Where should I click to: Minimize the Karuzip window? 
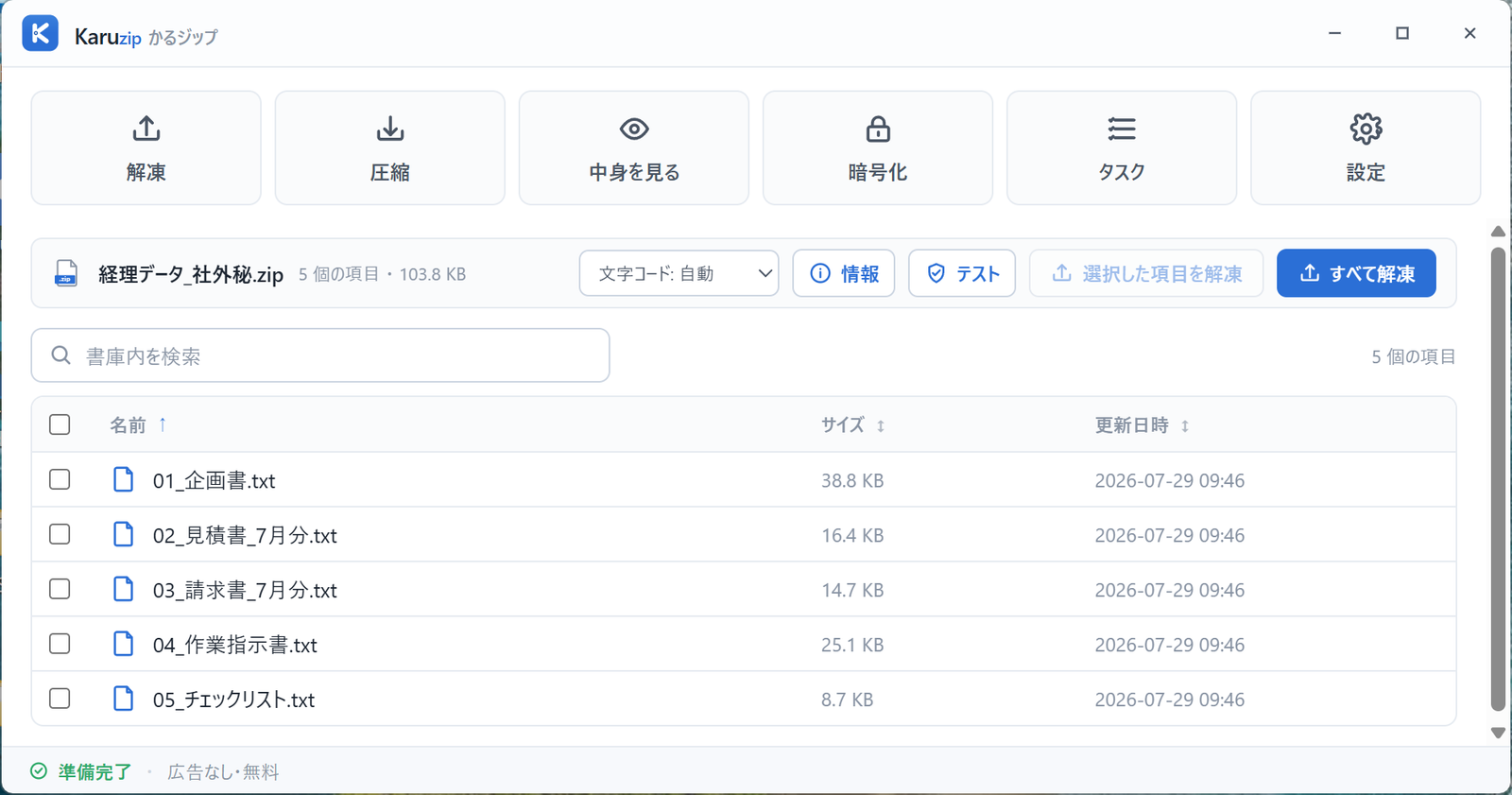[x=1334, y=33]
